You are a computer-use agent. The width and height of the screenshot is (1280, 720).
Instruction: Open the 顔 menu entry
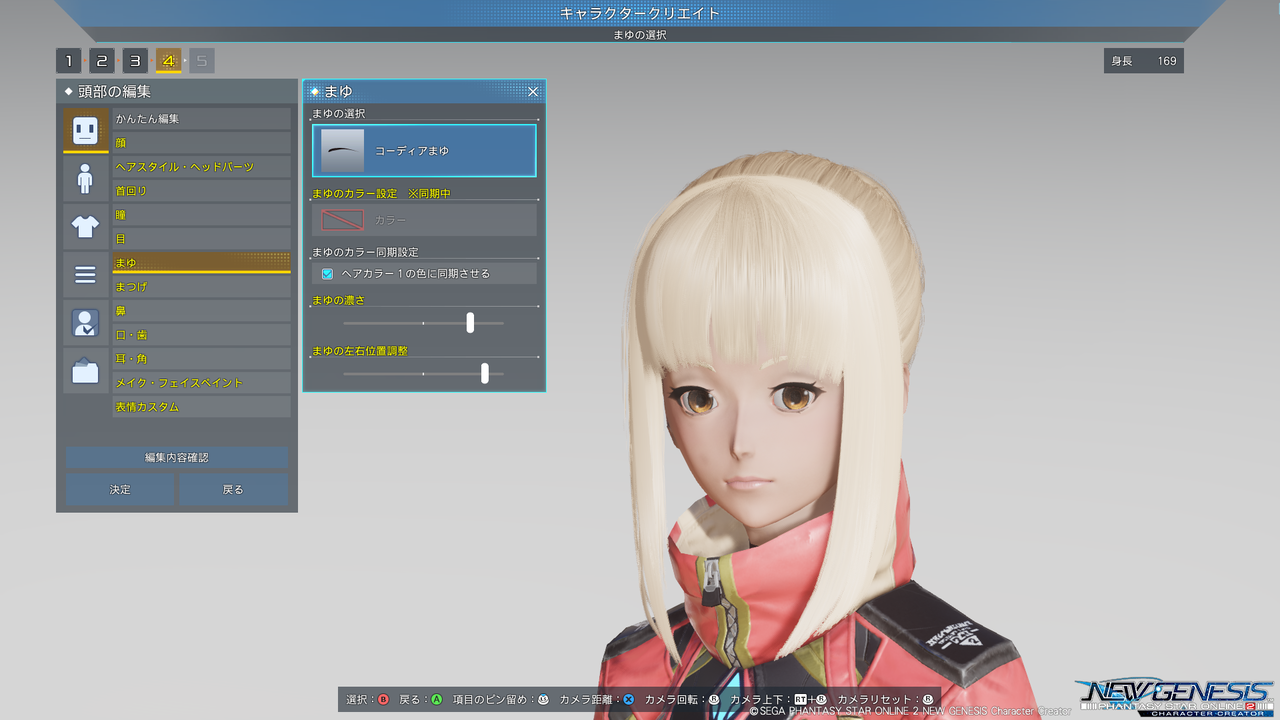202,143
